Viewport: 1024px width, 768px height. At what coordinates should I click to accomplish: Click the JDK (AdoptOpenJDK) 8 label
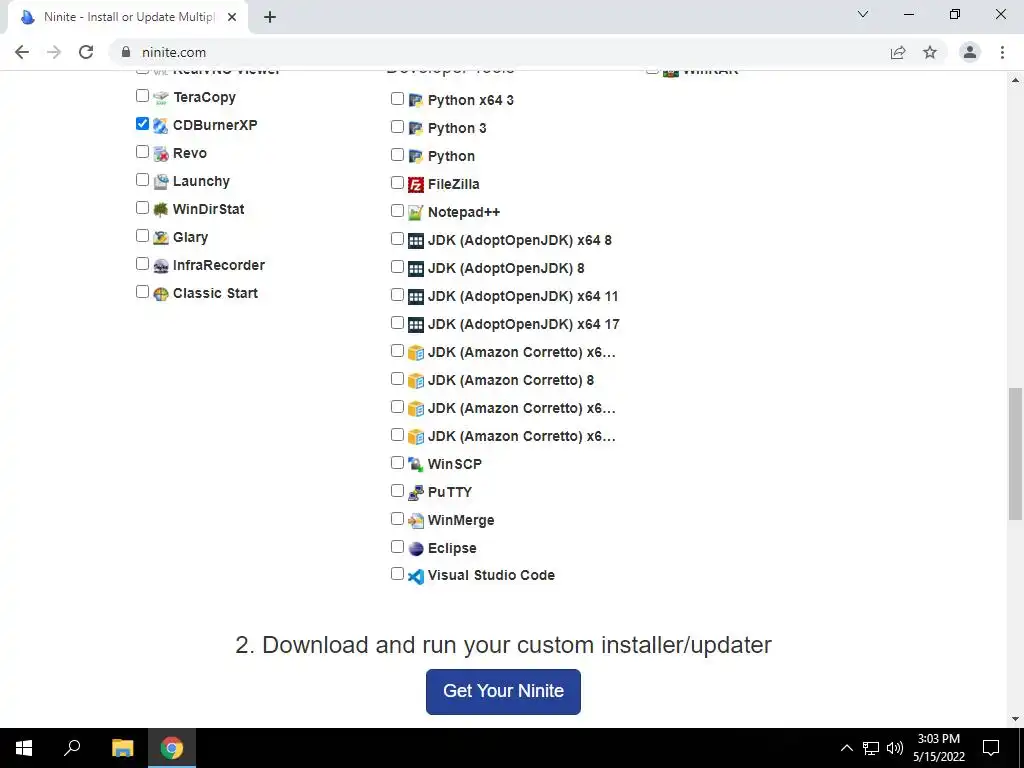tap(506, 268)
